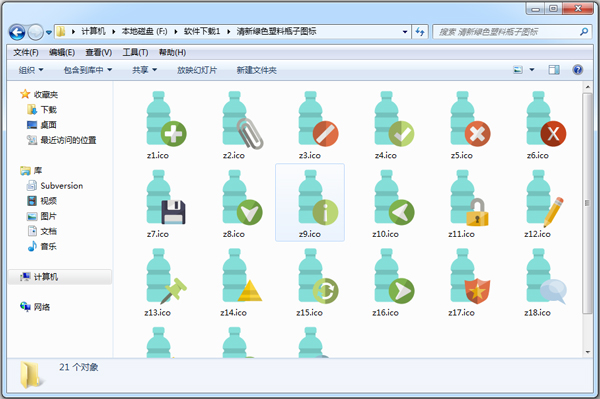Viewport: 600px width, 399px height.
Task: Click 软件下载1 breadcrumb
Action: [x=202, y=31]
